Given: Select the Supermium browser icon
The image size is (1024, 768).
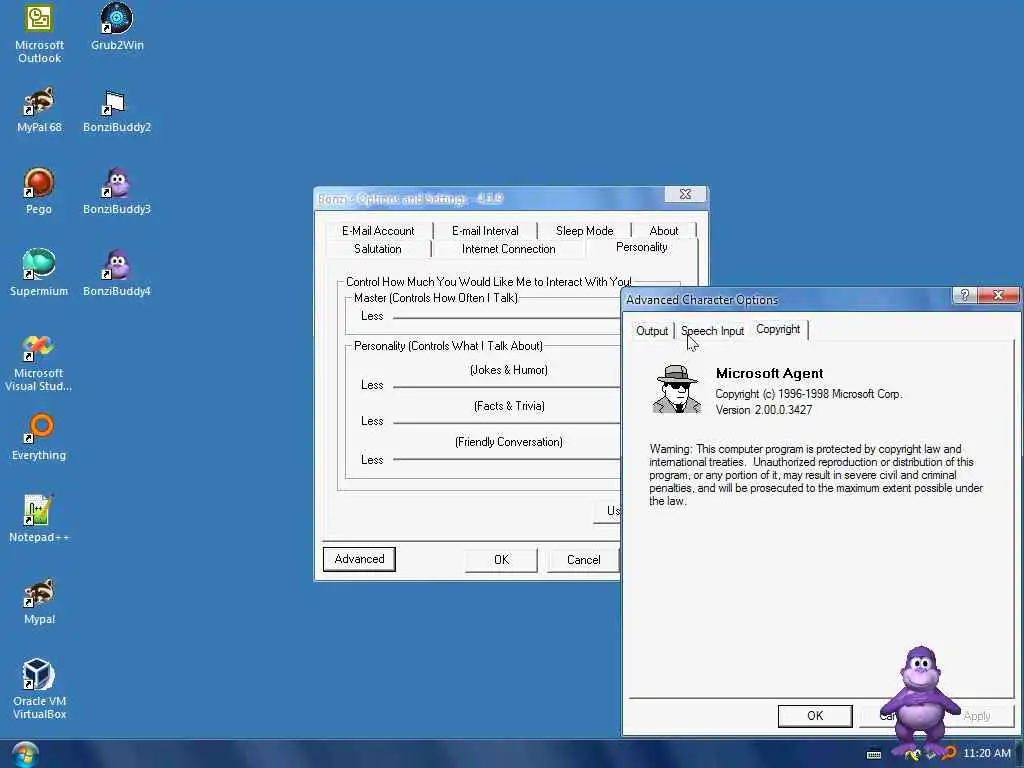Looking at the screenshot, I should pos(39,273).
